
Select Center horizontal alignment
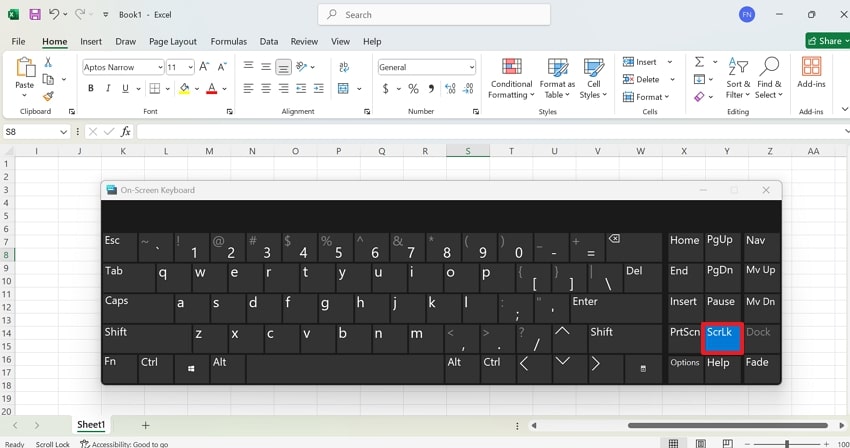[266, 88]
